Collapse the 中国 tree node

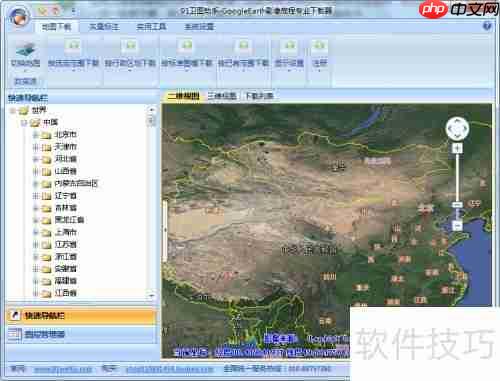point(24,123)
